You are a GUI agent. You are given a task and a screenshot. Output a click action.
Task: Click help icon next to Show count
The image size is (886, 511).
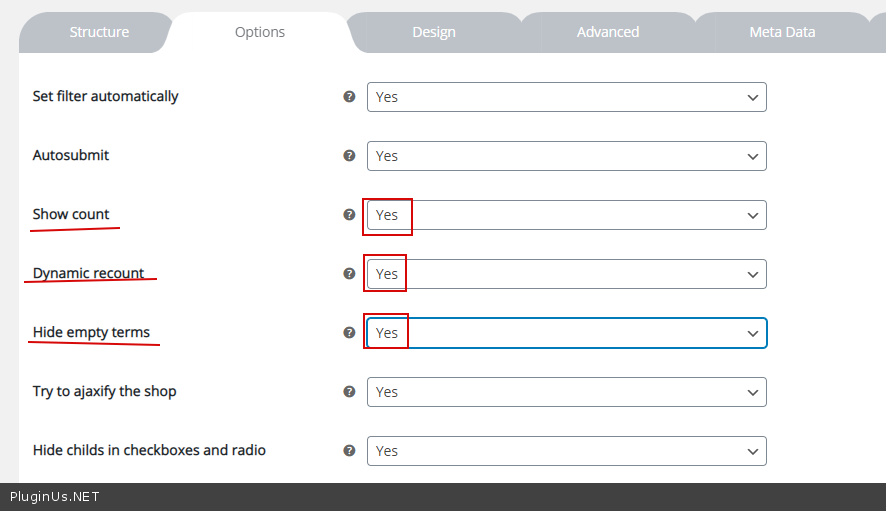click(x=349, y=215)
